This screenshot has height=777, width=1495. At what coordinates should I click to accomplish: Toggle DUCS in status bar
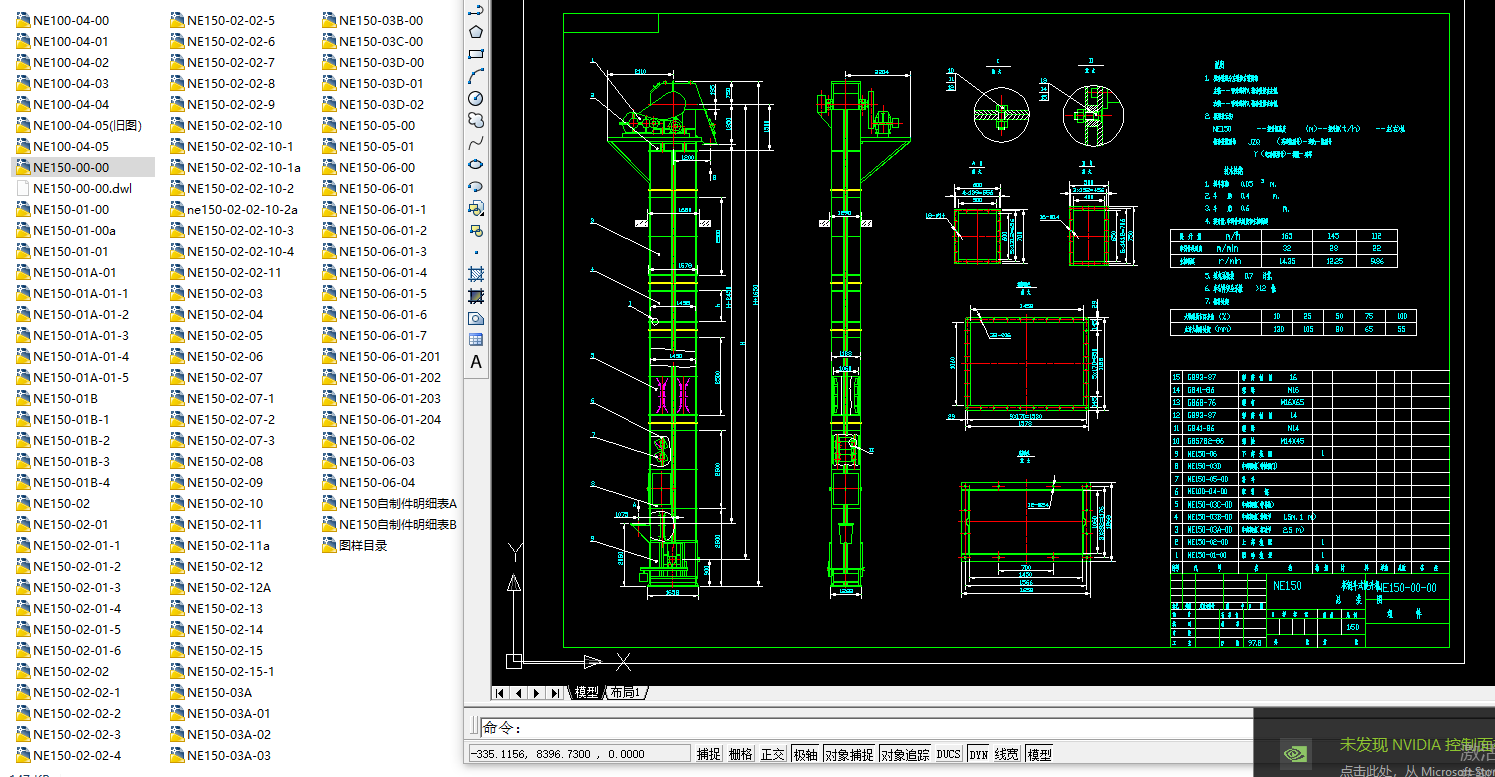point(948,754)
